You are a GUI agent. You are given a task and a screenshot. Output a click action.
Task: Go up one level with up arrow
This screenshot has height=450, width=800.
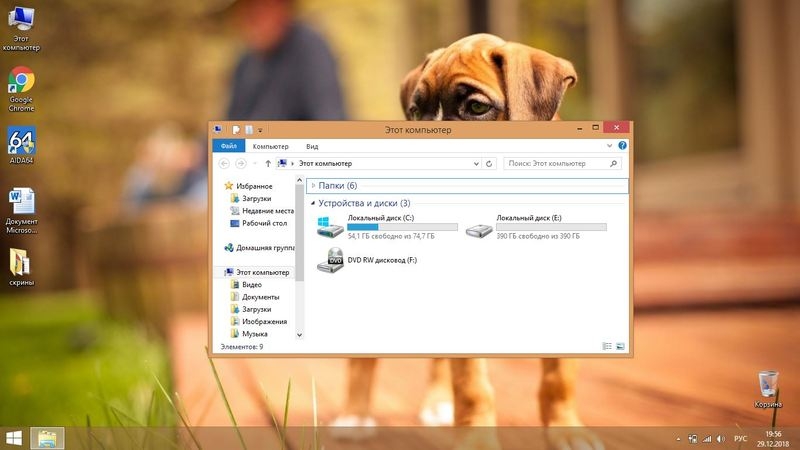click(x=268, y=163)
